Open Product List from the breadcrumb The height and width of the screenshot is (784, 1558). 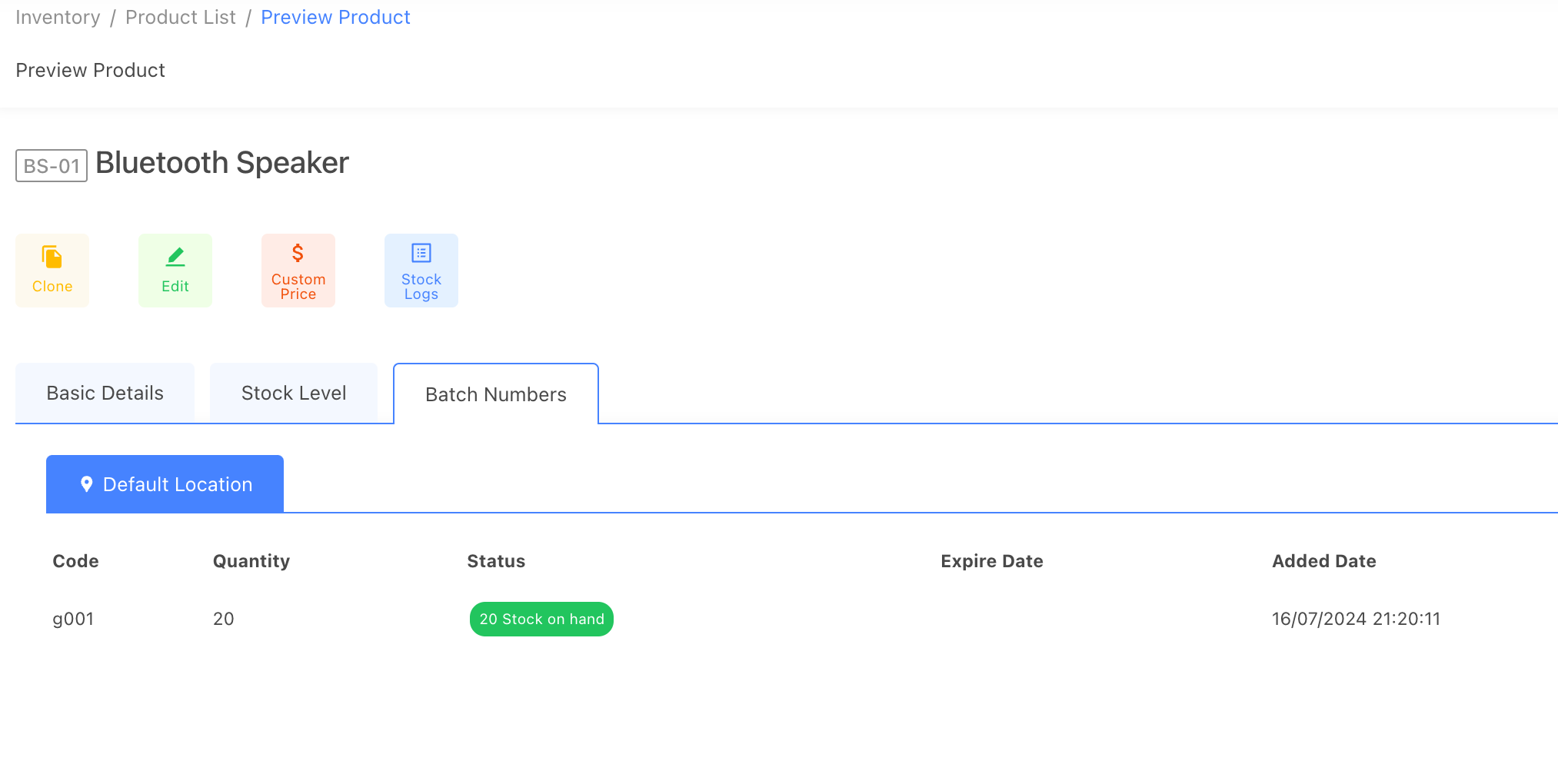pos(180,17)
